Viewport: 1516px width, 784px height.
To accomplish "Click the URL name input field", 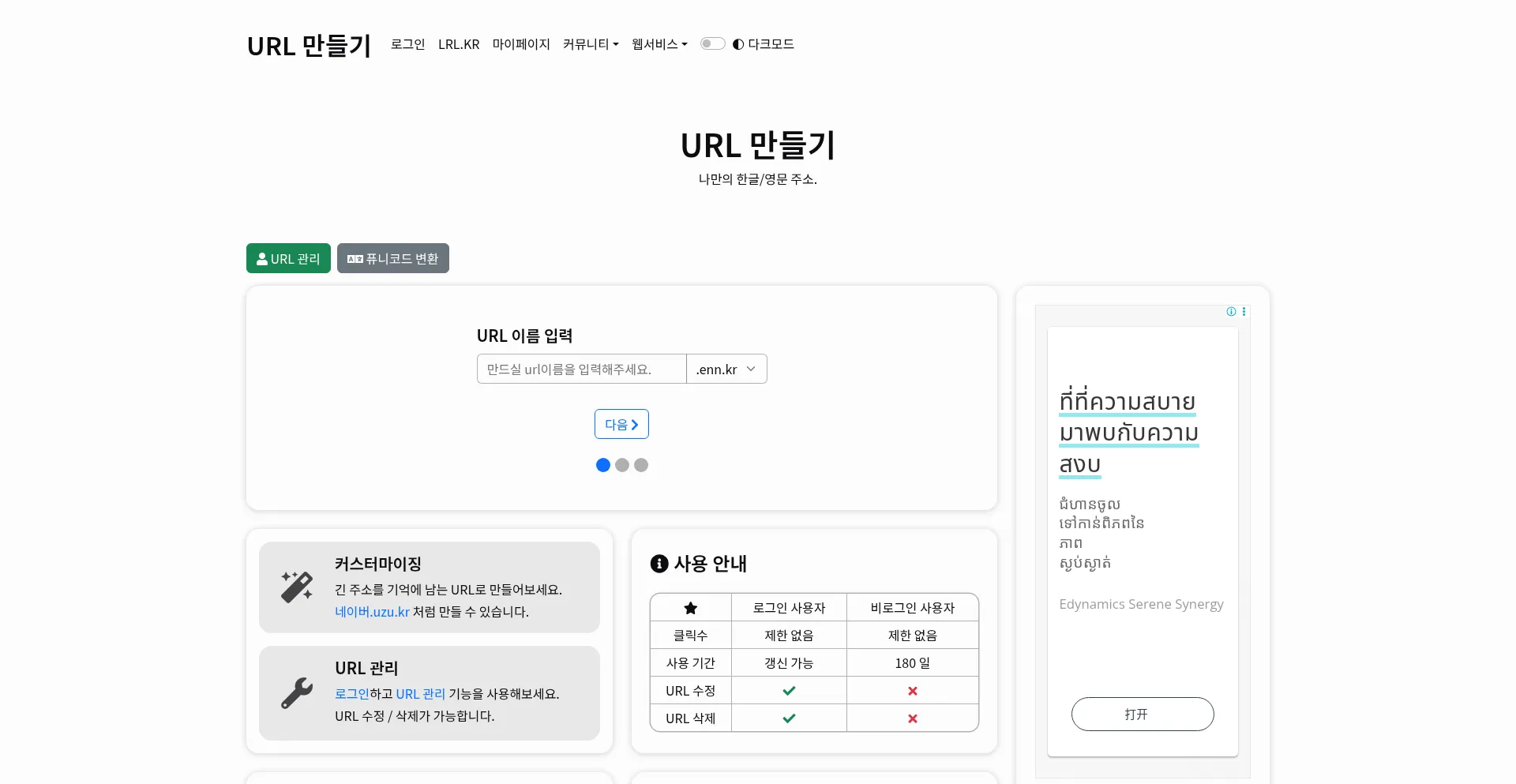I will (x=582, y=369).
